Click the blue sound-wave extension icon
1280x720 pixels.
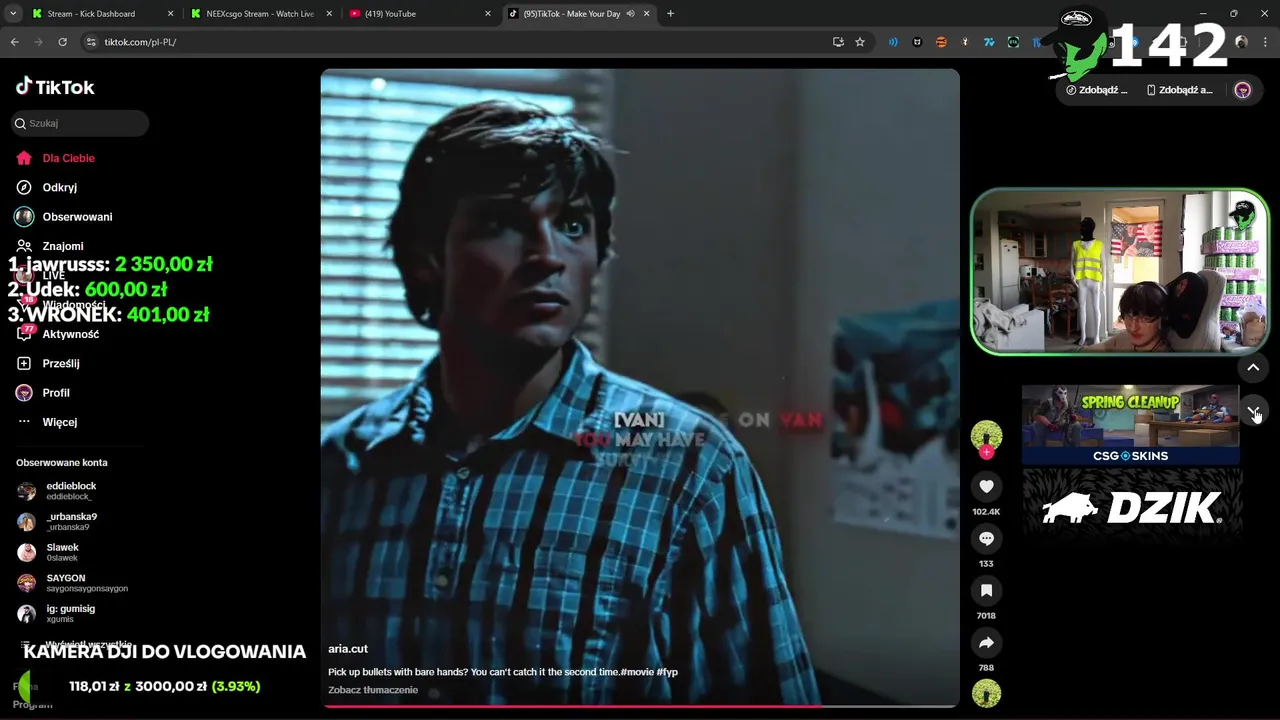click(893, 42)
